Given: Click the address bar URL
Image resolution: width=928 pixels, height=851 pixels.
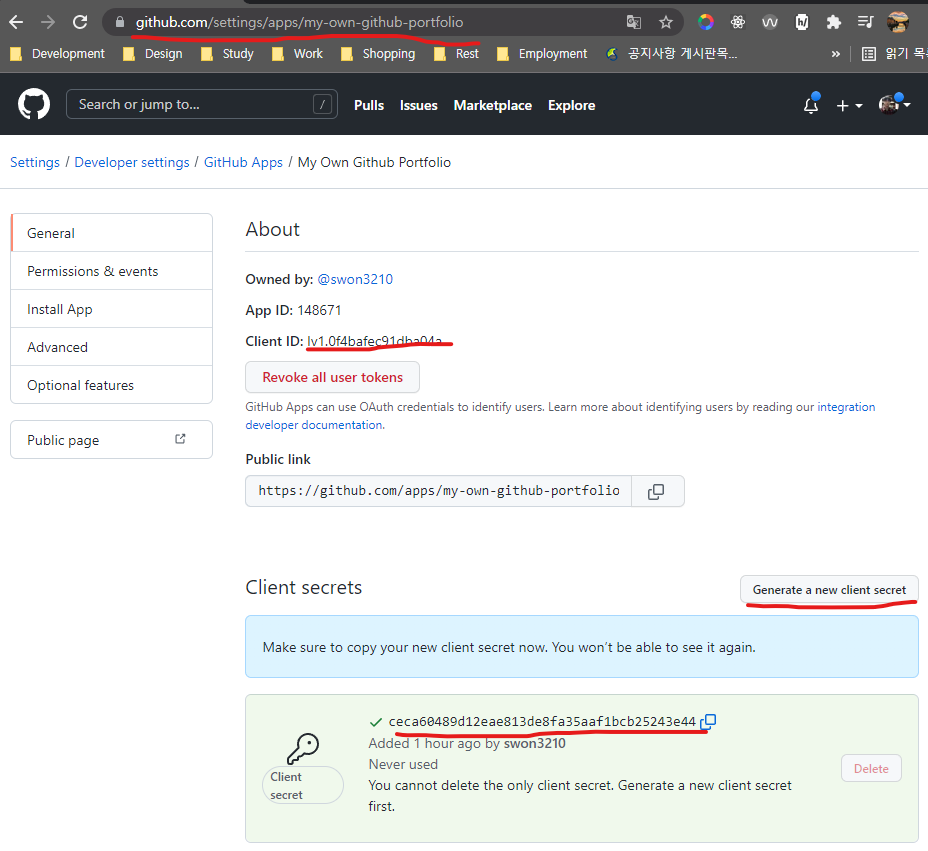Looking at the screenshot, I should [299, 22].
